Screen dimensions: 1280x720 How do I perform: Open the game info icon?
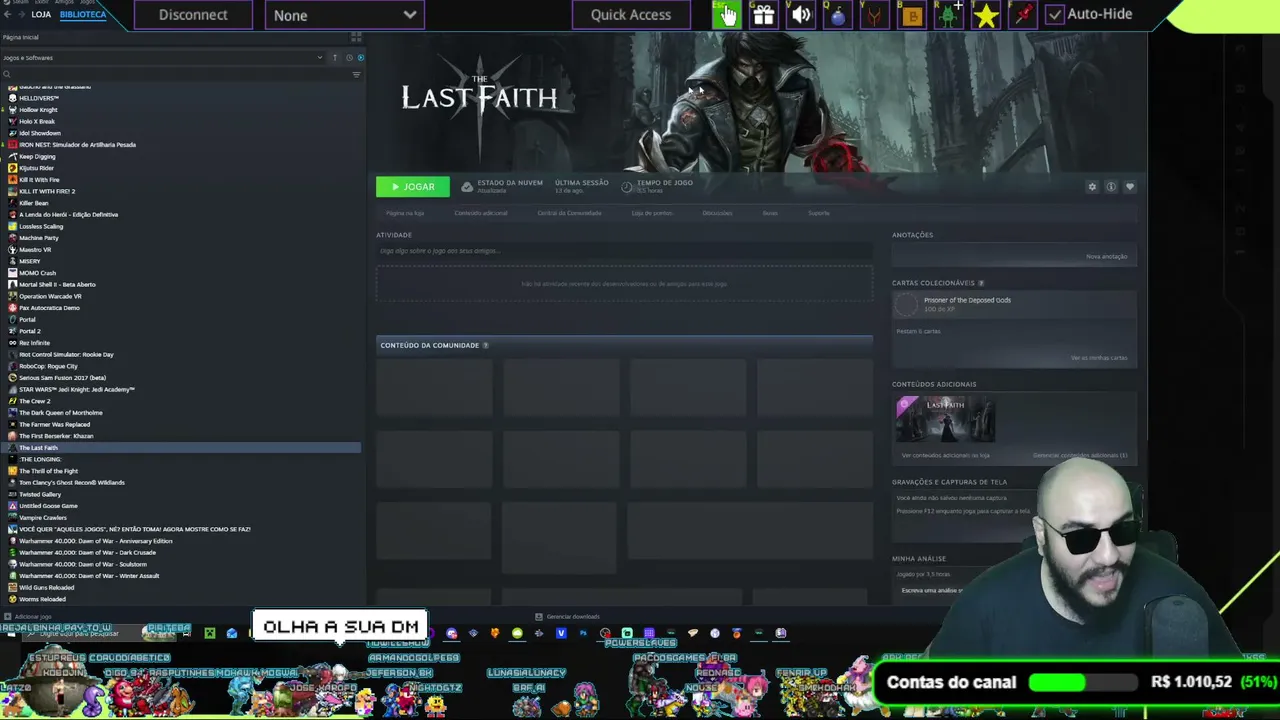[1111, 187]
